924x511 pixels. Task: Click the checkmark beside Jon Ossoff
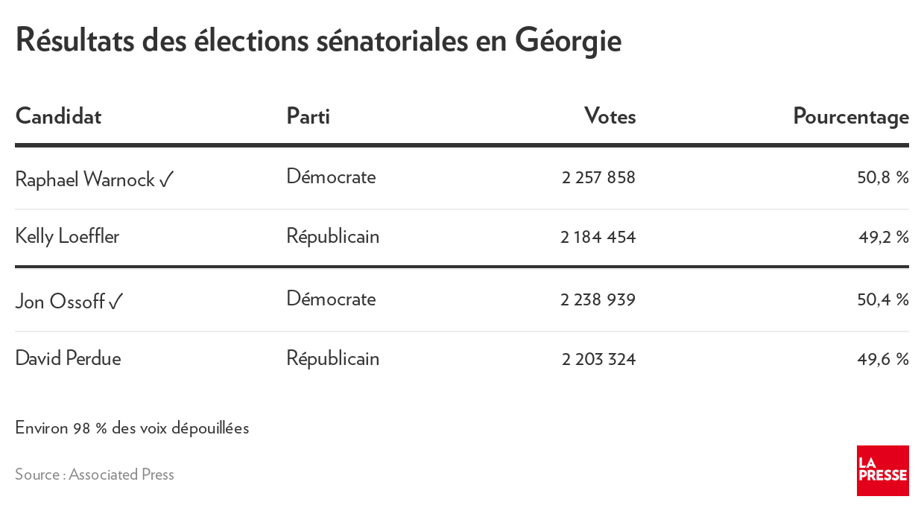click(116, 302)
